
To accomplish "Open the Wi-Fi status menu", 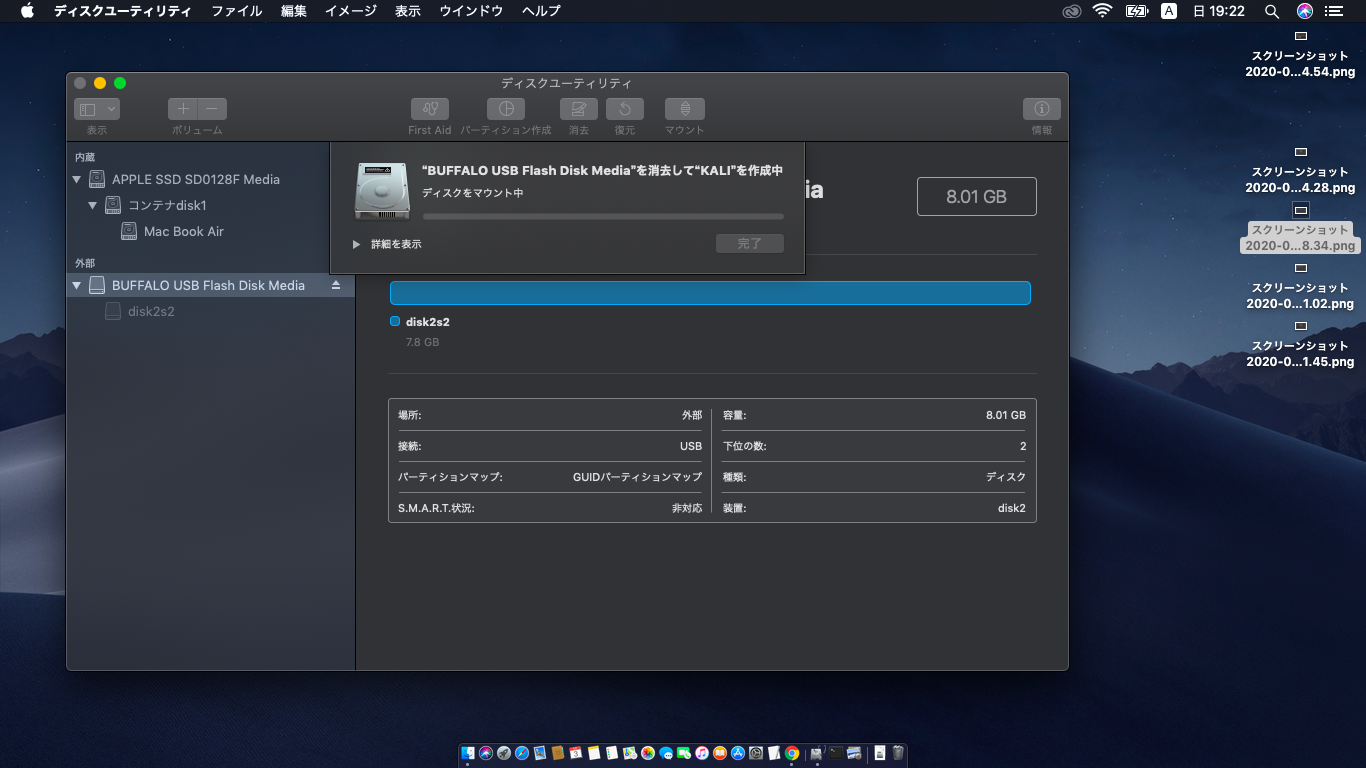I will click(1103, 11).
